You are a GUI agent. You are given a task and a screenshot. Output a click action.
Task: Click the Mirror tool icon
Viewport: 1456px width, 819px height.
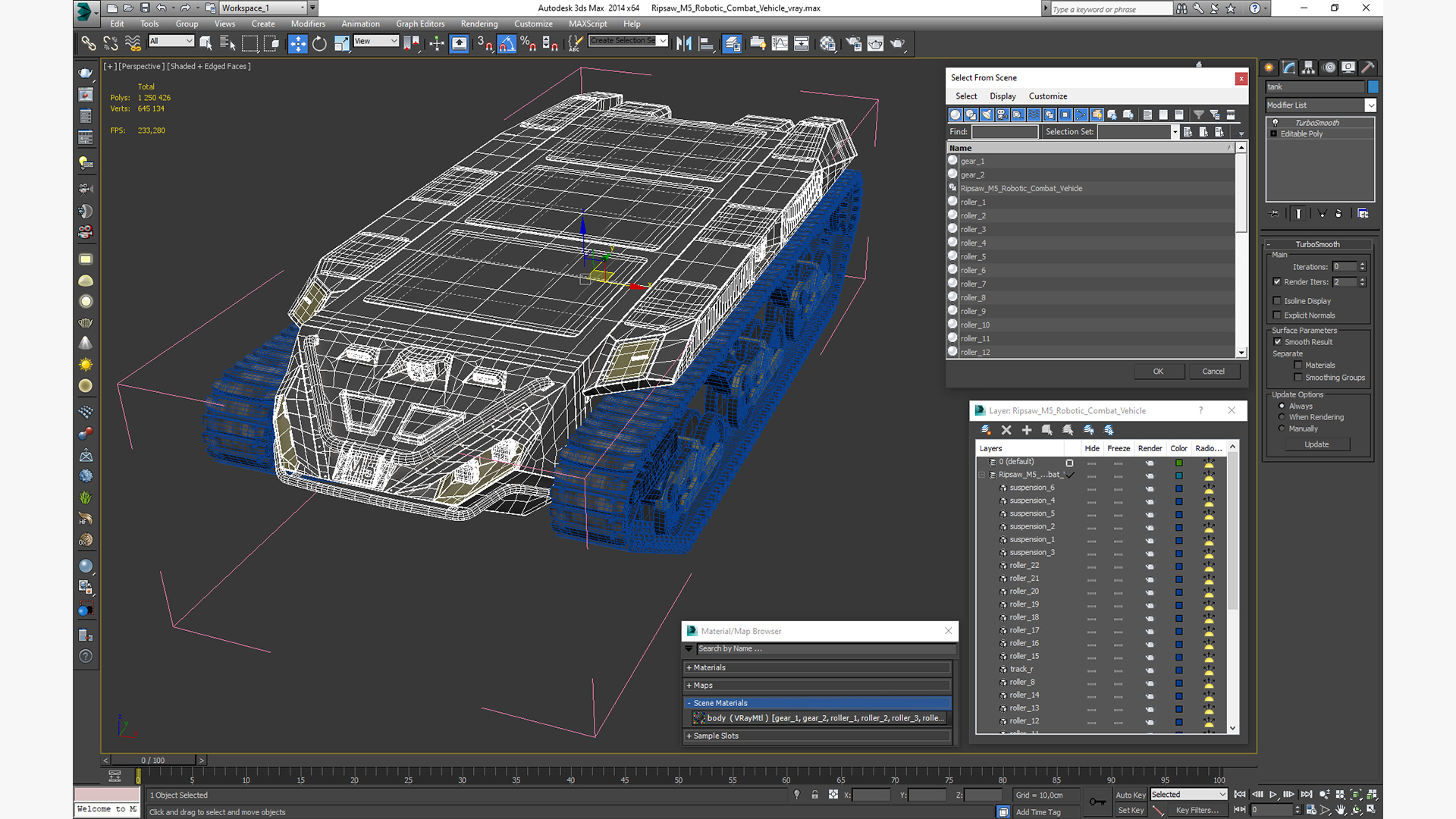coord(683,44)
